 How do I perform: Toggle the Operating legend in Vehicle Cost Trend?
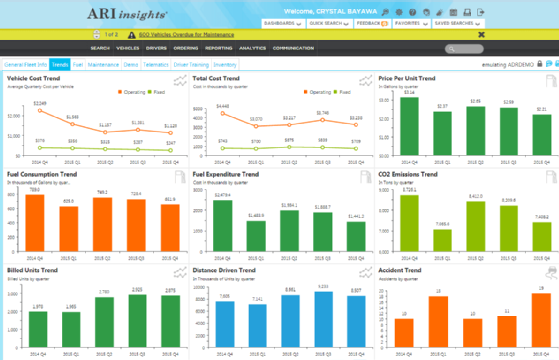(x=132, y=92)
